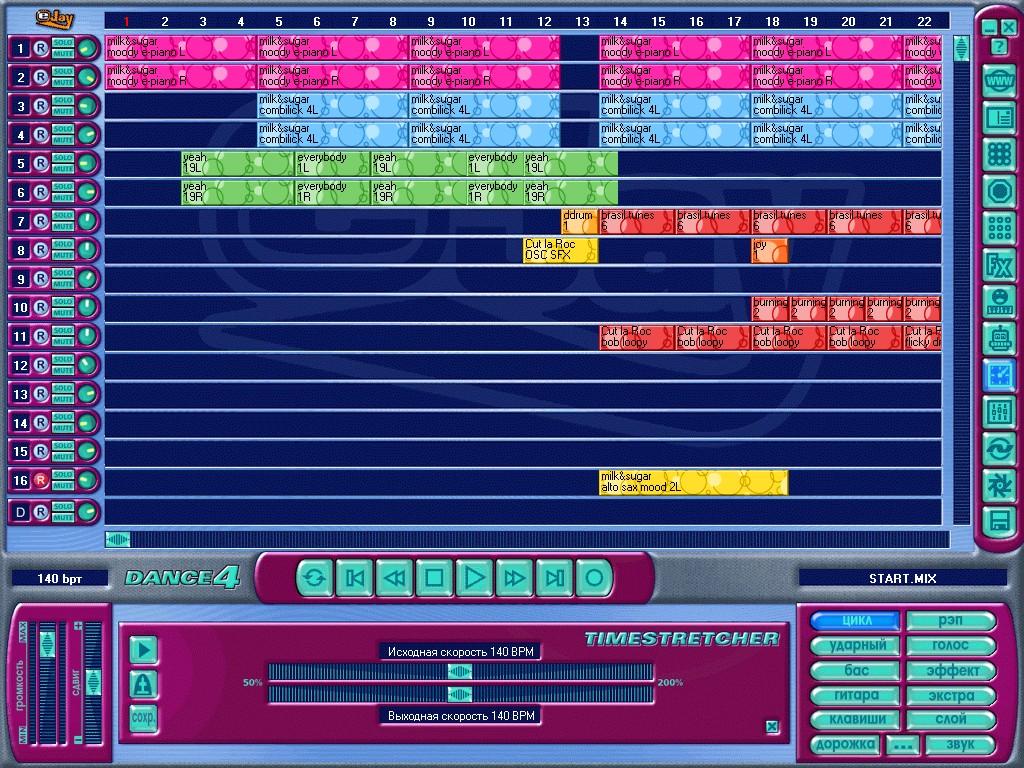
Task: Toggle loop playback in the transport bar
Action: click(314, 577)
